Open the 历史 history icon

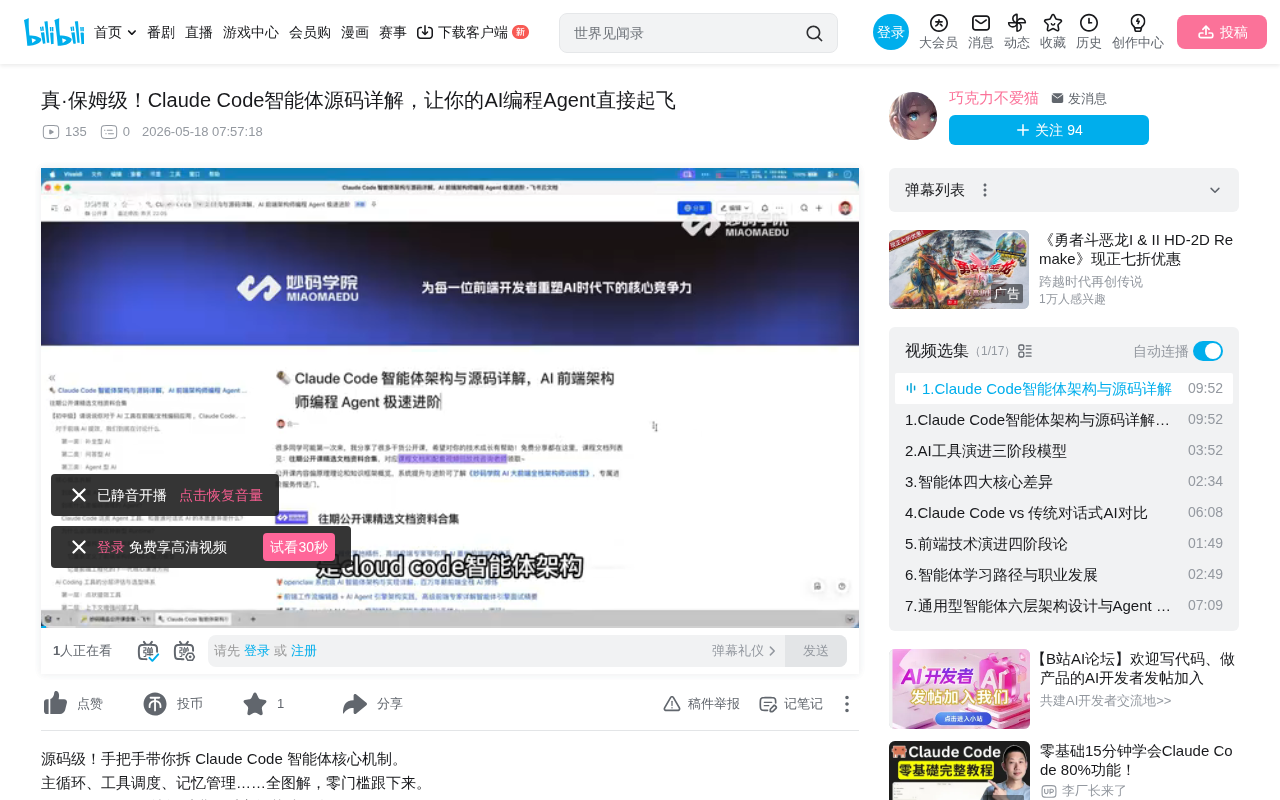1089,23
